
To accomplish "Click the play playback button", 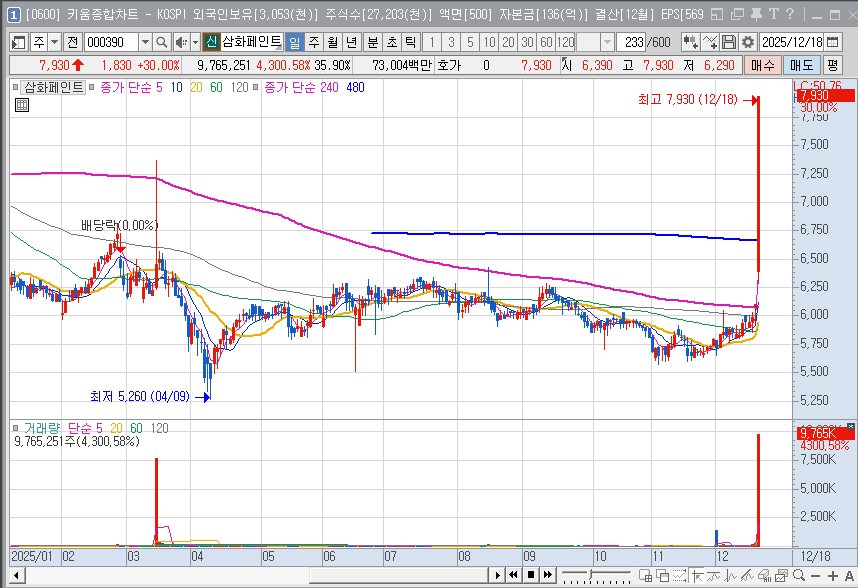I will tap(497, 575).
